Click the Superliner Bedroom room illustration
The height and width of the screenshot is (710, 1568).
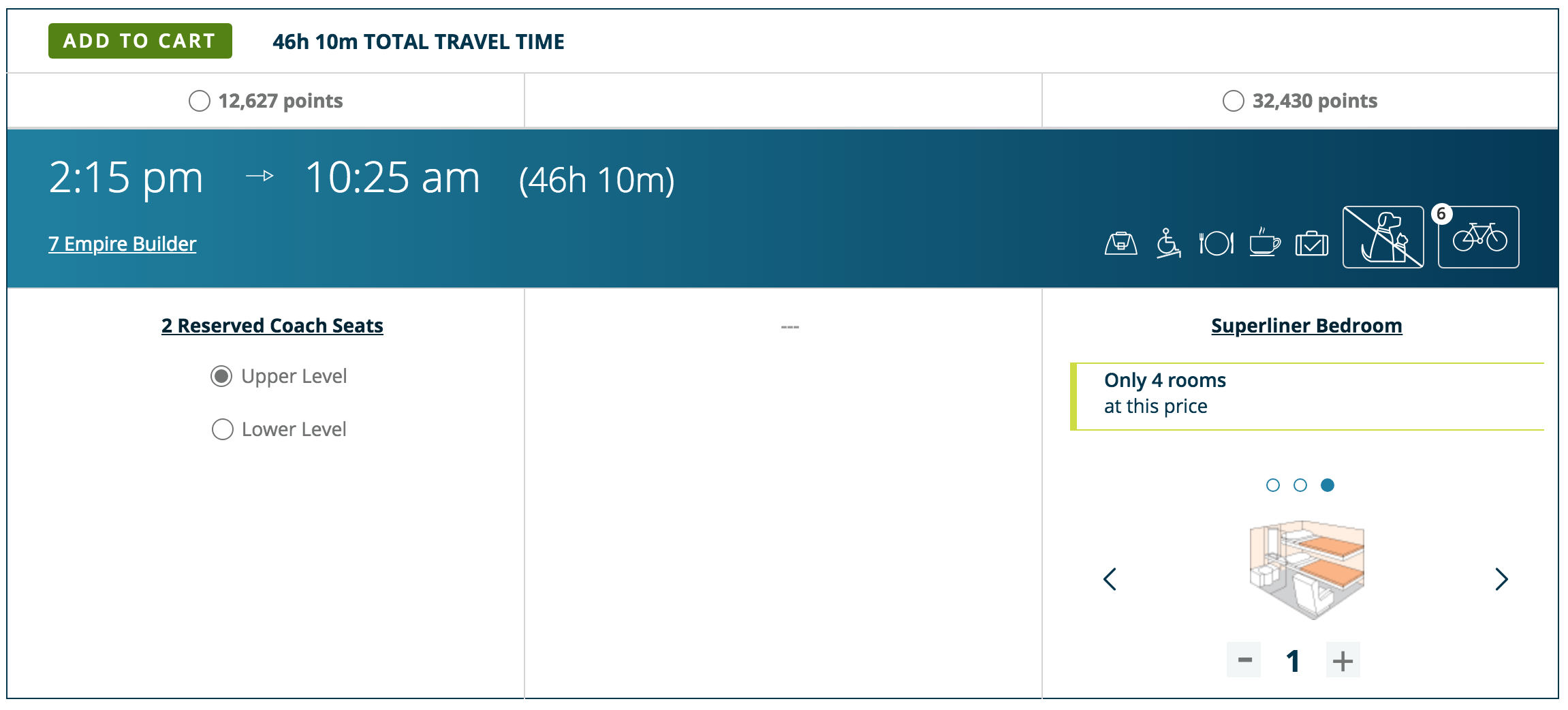(x=1306, y=570)
